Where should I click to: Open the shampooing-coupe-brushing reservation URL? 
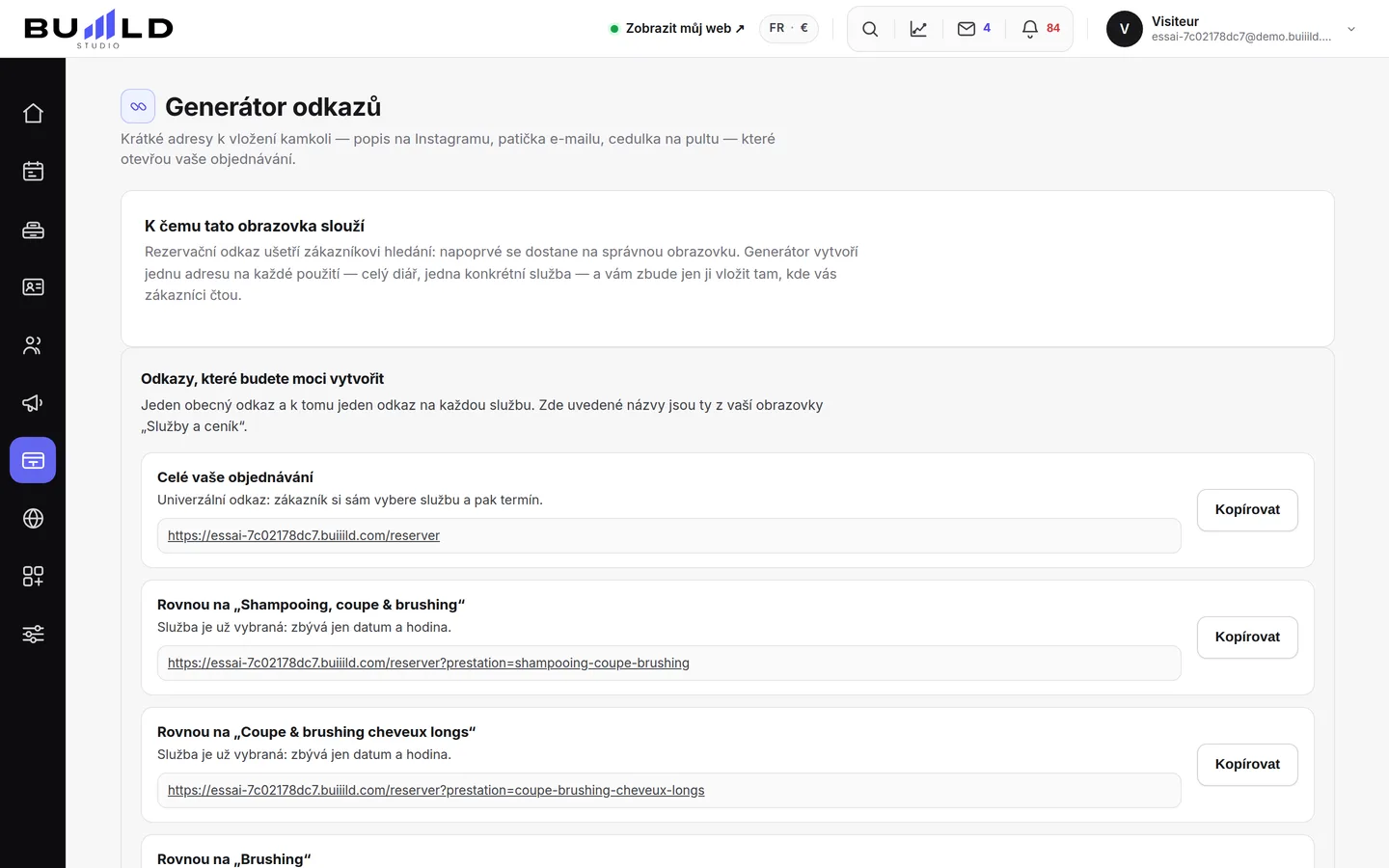[x=428, y=663]
